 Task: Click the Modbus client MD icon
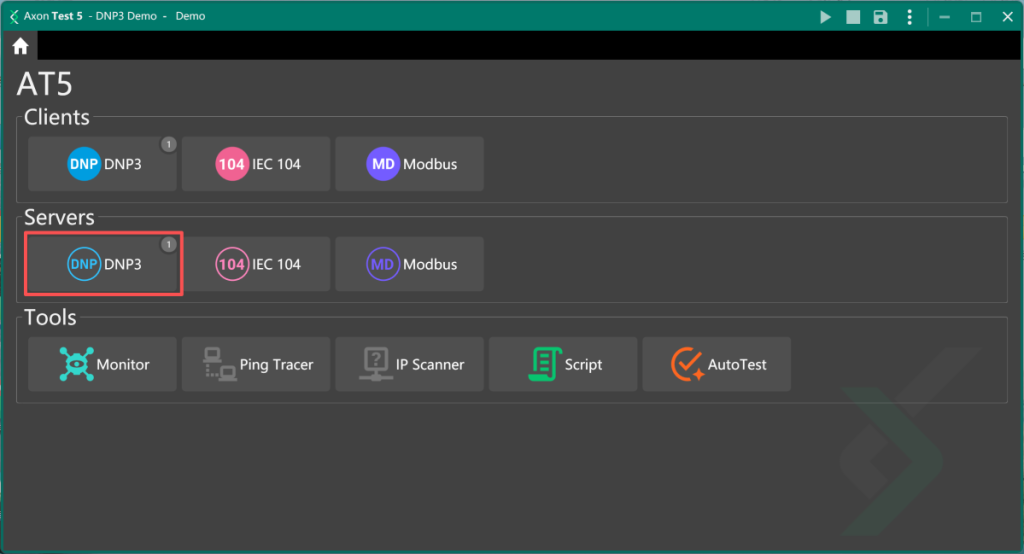point(383,164)
